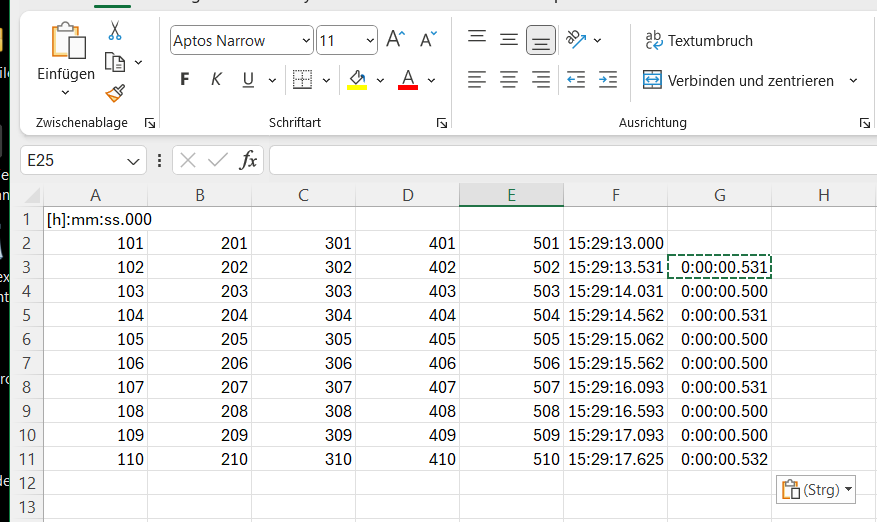877x522 pixels.
Task: Expand Verbinden und zentrieren dropdown arrow
Action: [x=853, y=80]
